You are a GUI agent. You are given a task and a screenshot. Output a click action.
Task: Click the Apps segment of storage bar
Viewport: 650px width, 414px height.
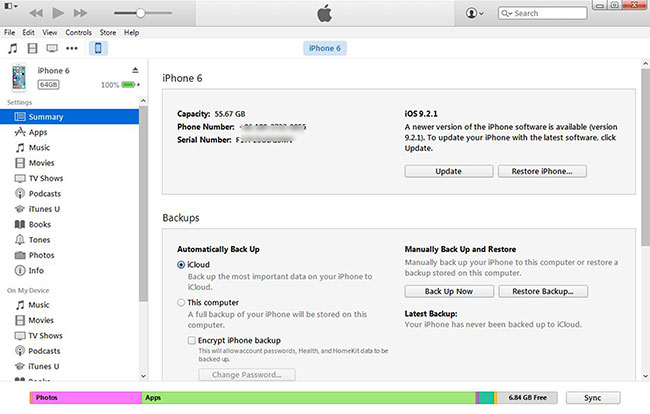pos(309,398)
